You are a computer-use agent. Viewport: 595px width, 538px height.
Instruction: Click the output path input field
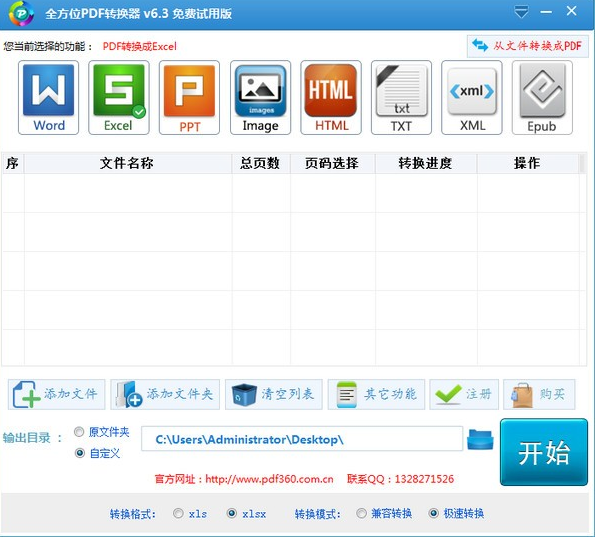click(x=302, y=439)
